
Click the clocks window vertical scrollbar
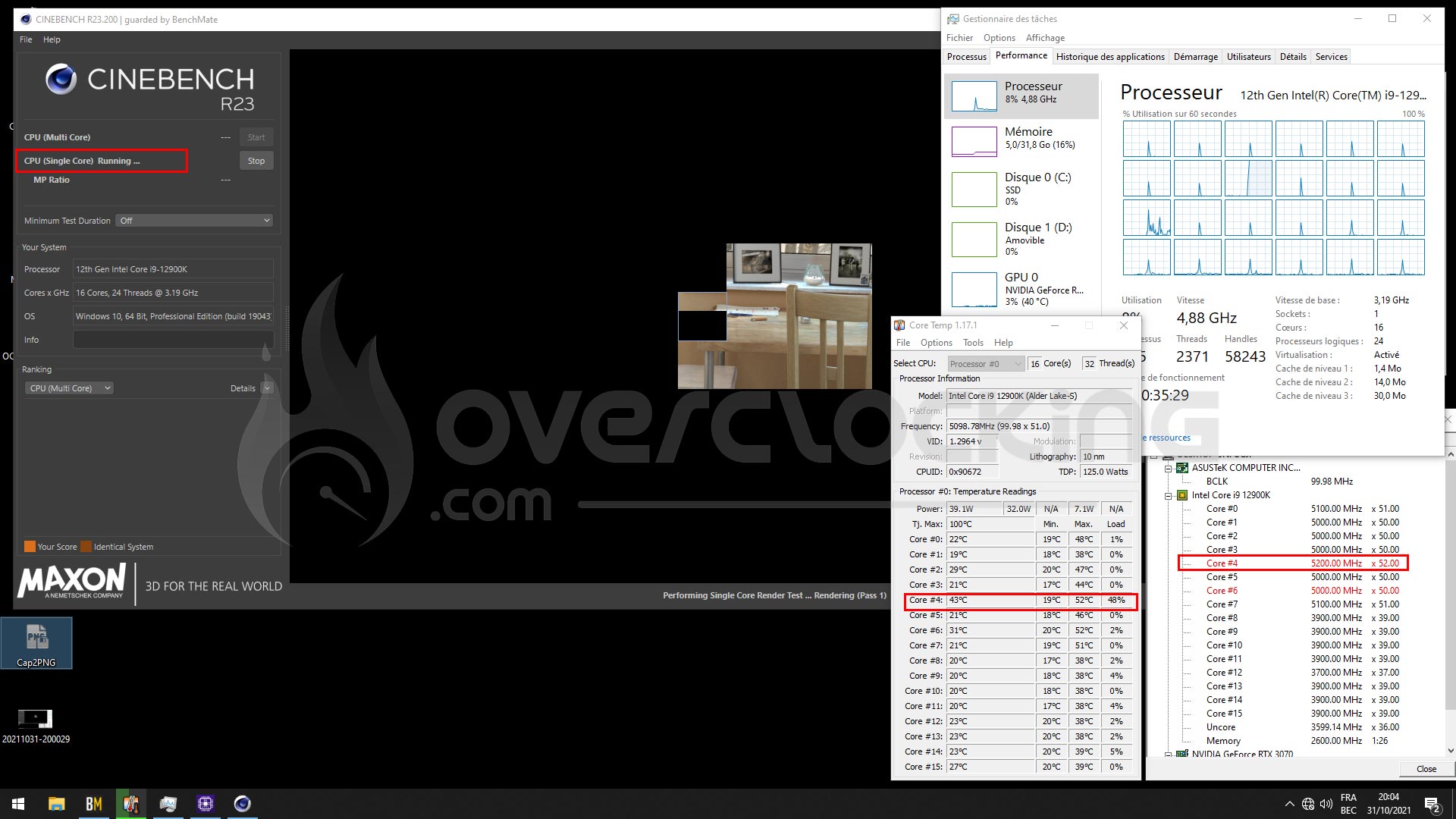point(1451,603)
